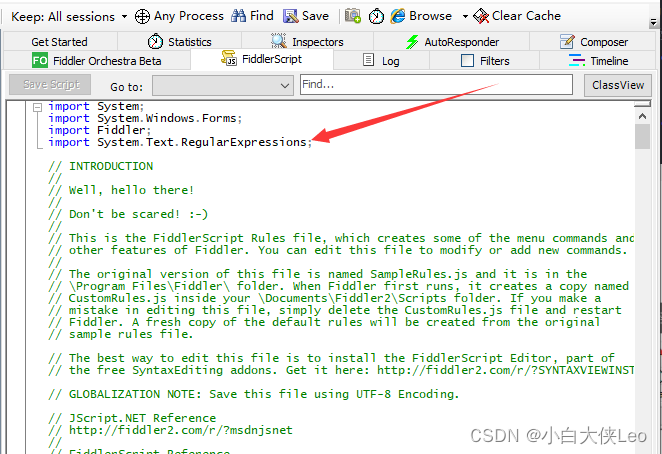Click the Statistics stopwatch icon

click(155, 41)
